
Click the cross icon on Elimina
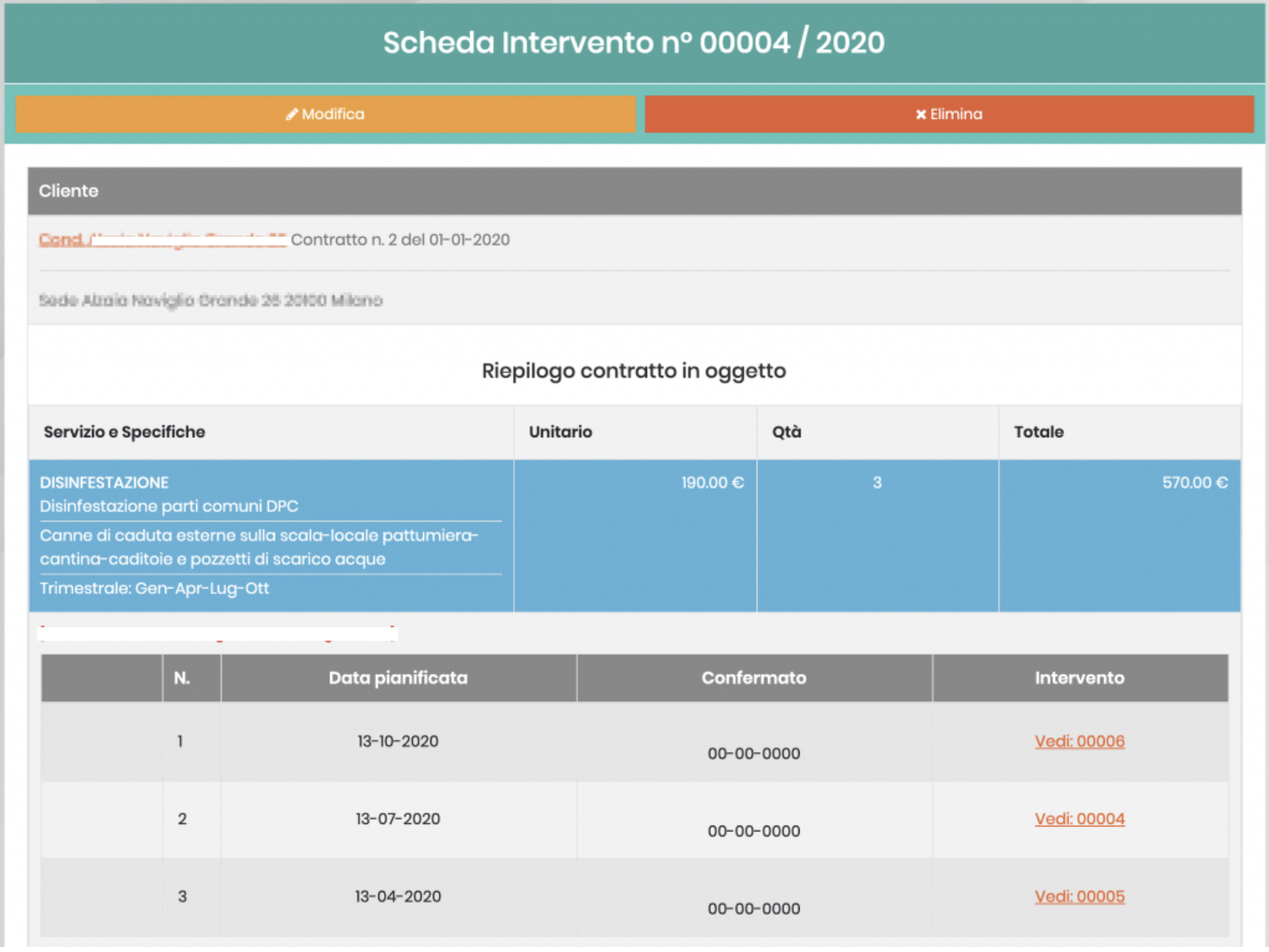[x=921, y=115]
